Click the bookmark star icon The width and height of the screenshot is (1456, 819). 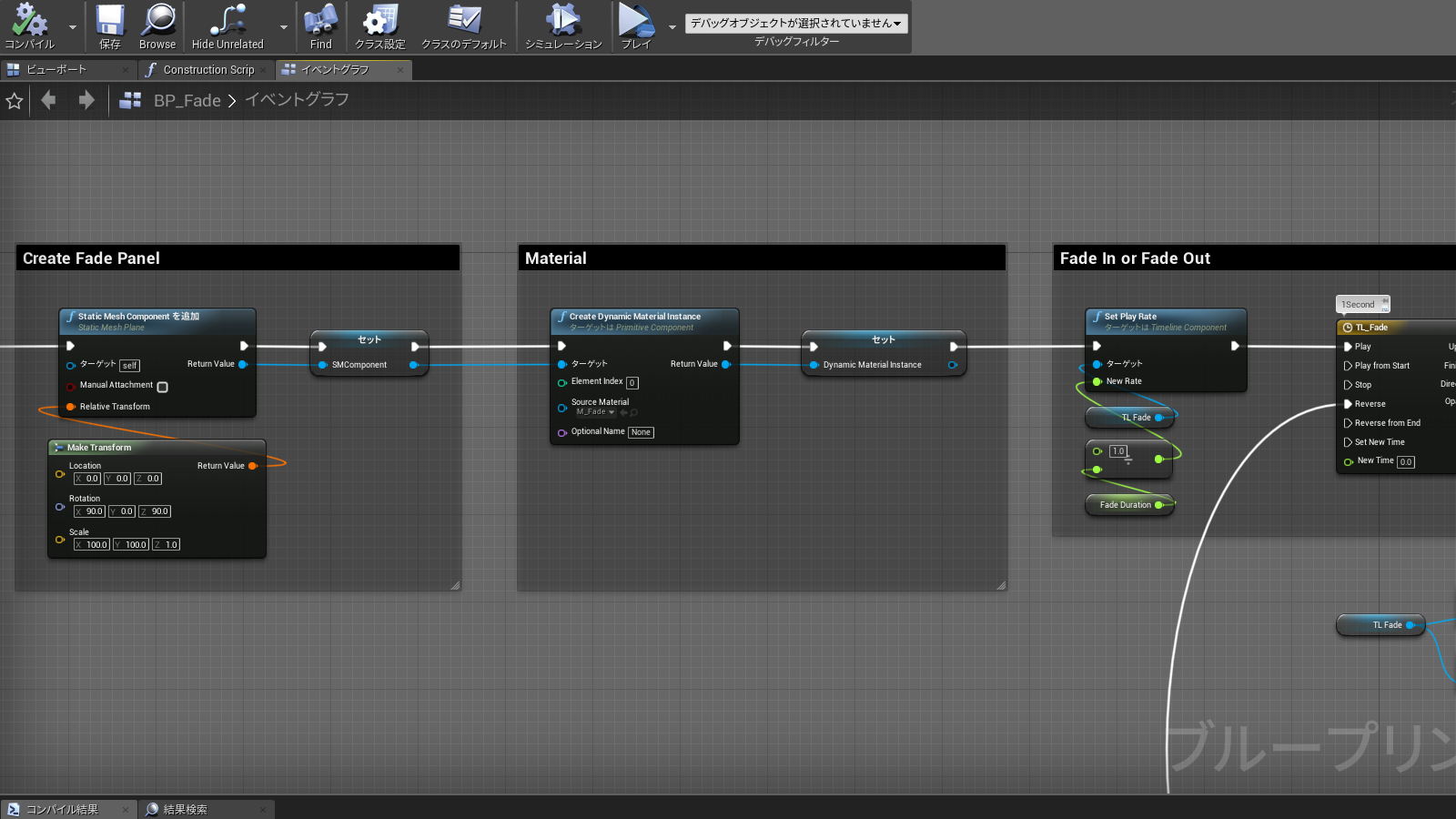(15, 101)
